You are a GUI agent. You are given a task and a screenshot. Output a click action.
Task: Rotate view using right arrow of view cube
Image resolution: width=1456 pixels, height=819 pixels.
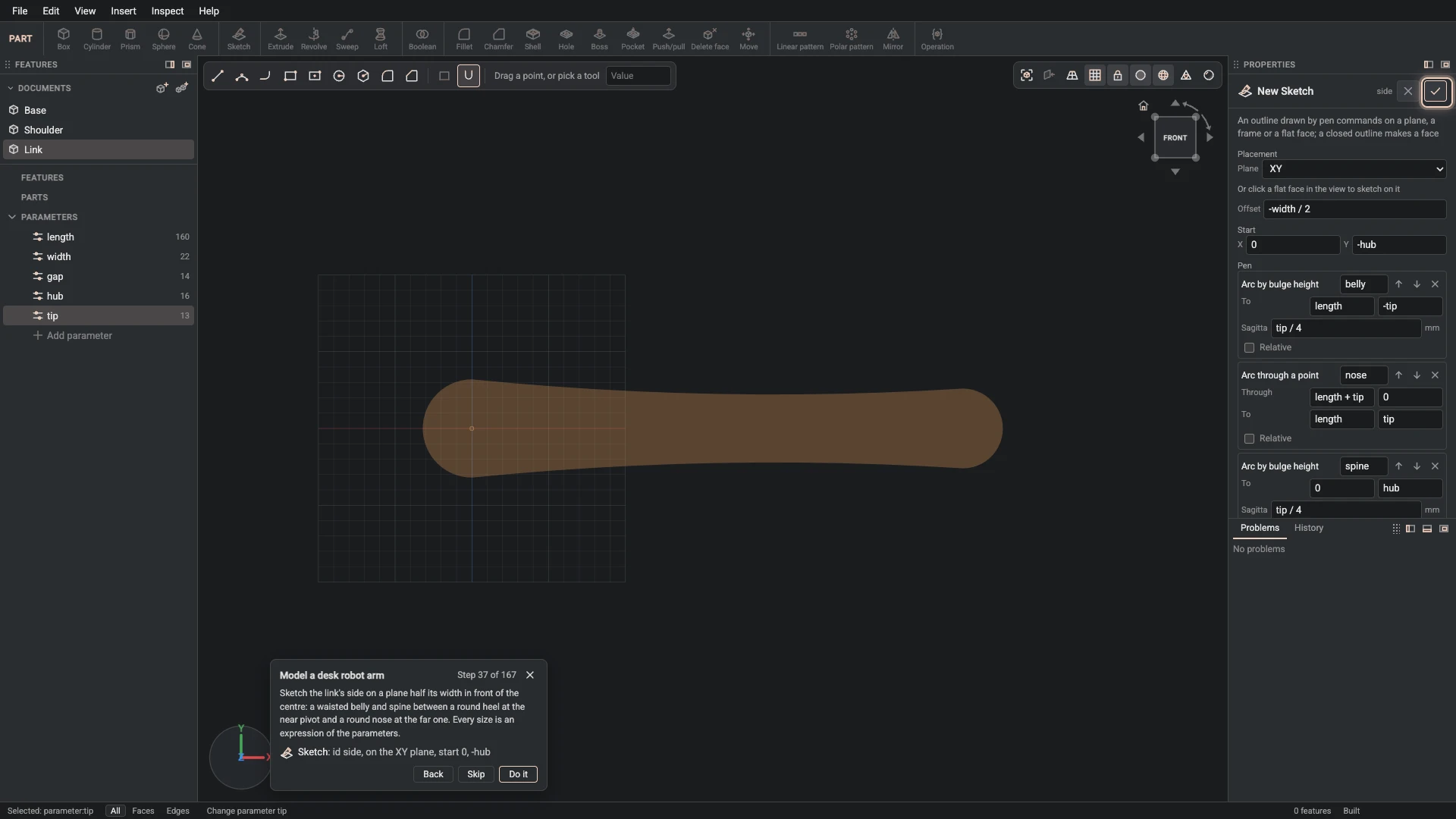pos(1210,137)
